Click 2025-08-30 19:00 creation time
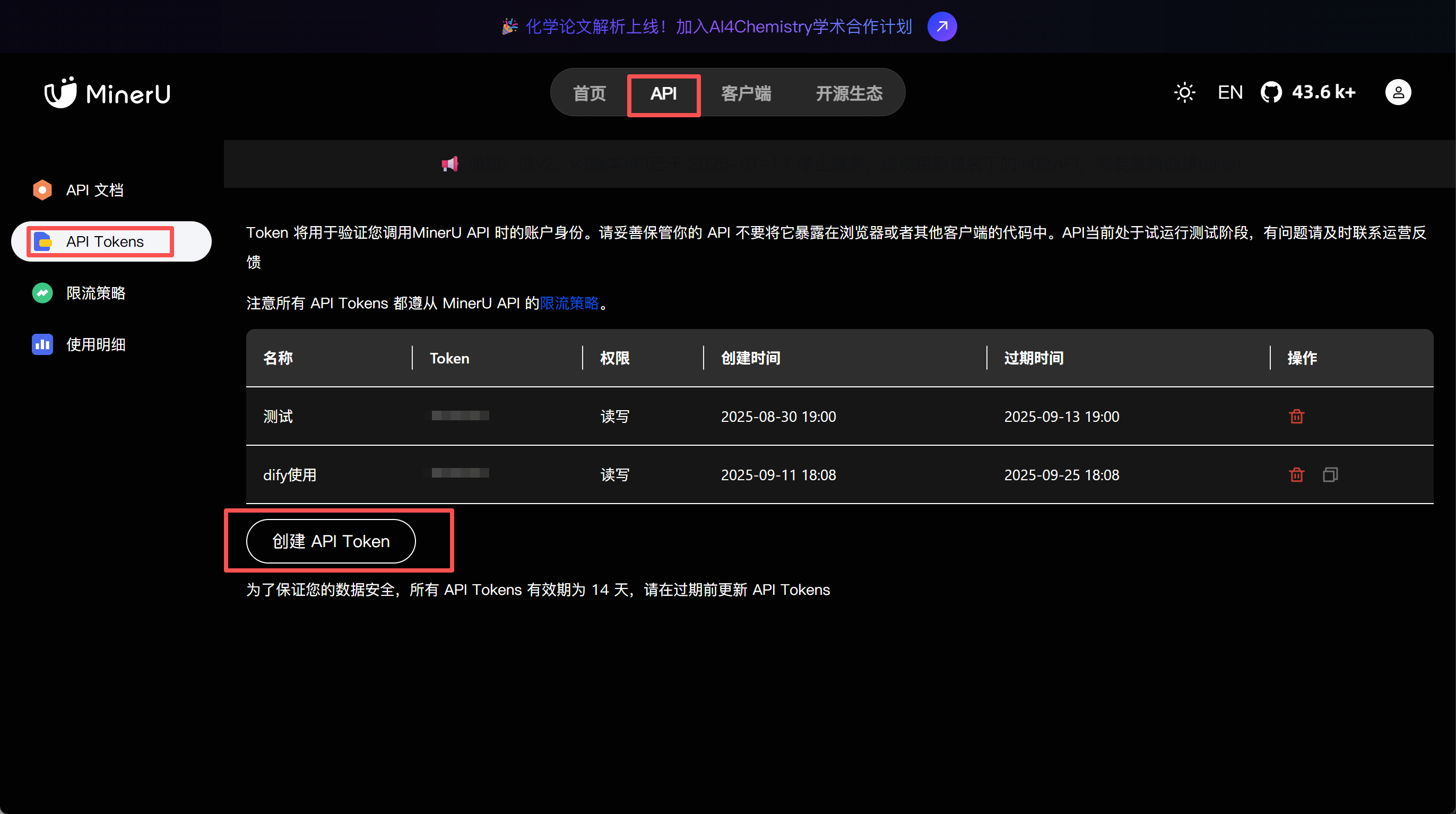 pos(778,417)
